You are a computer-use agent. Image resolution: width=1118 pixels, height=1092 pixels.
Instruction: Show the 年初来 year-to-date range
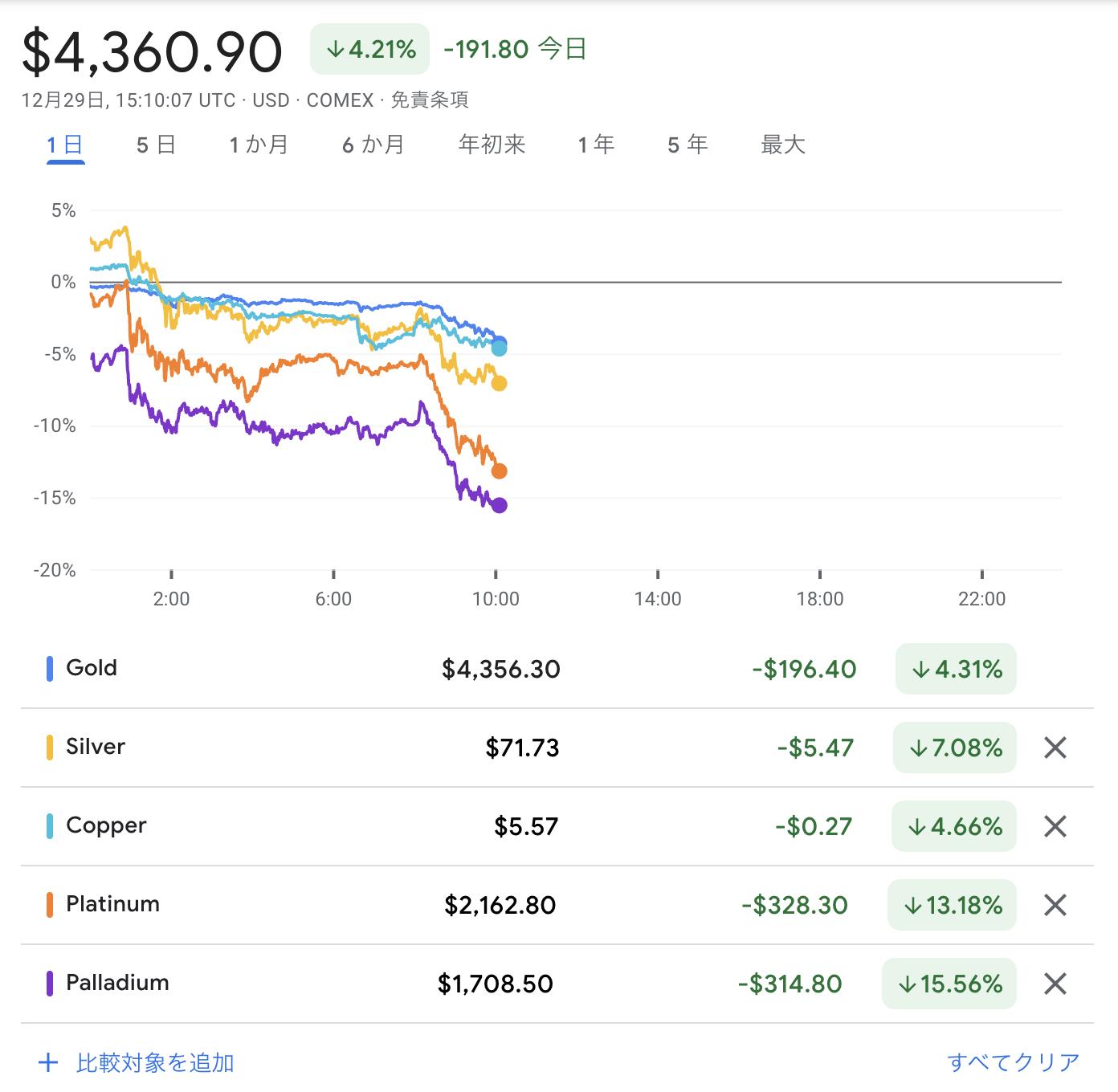[x=492, y=145]
